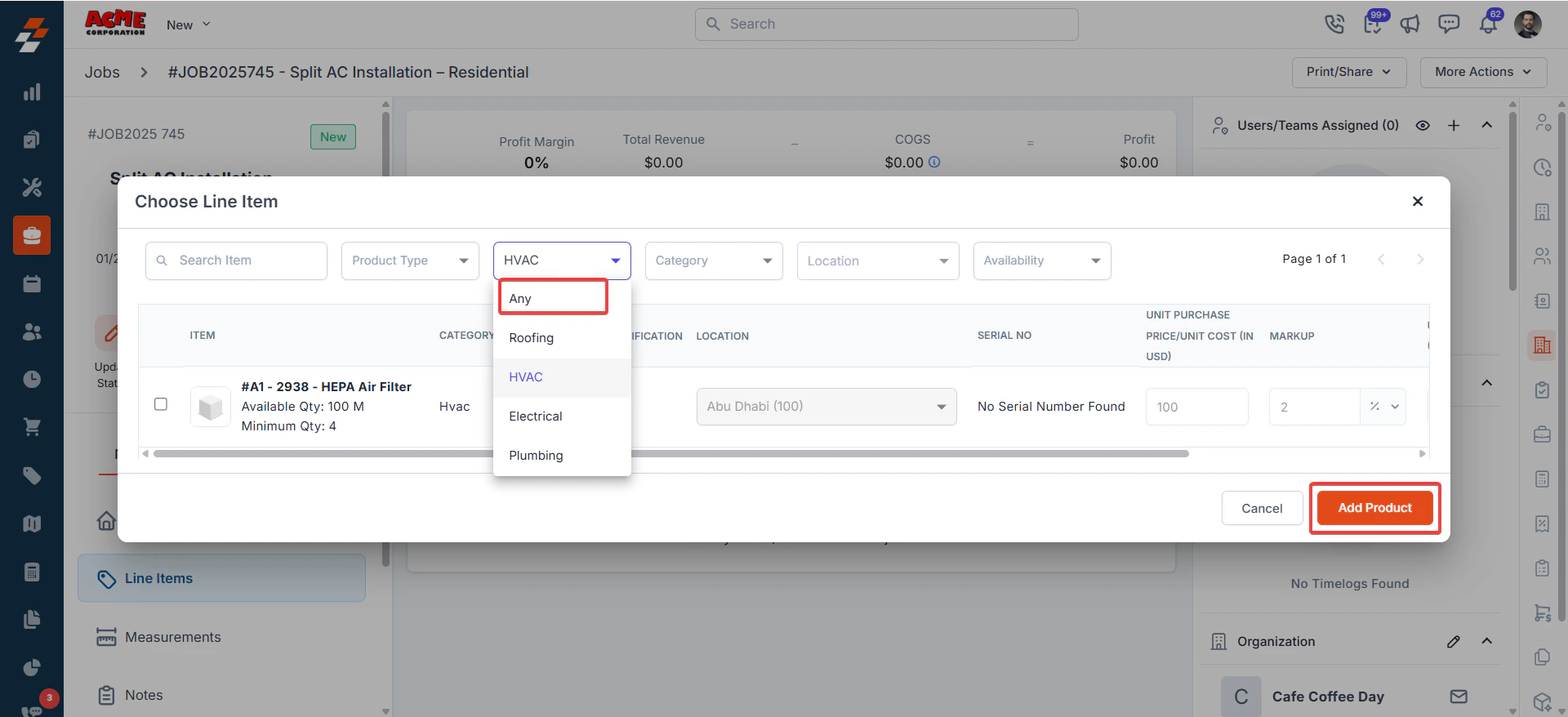This screenshot has height=717, width=1568.
Task: Go to Jobs breadcrumb link
Action: 102,72
